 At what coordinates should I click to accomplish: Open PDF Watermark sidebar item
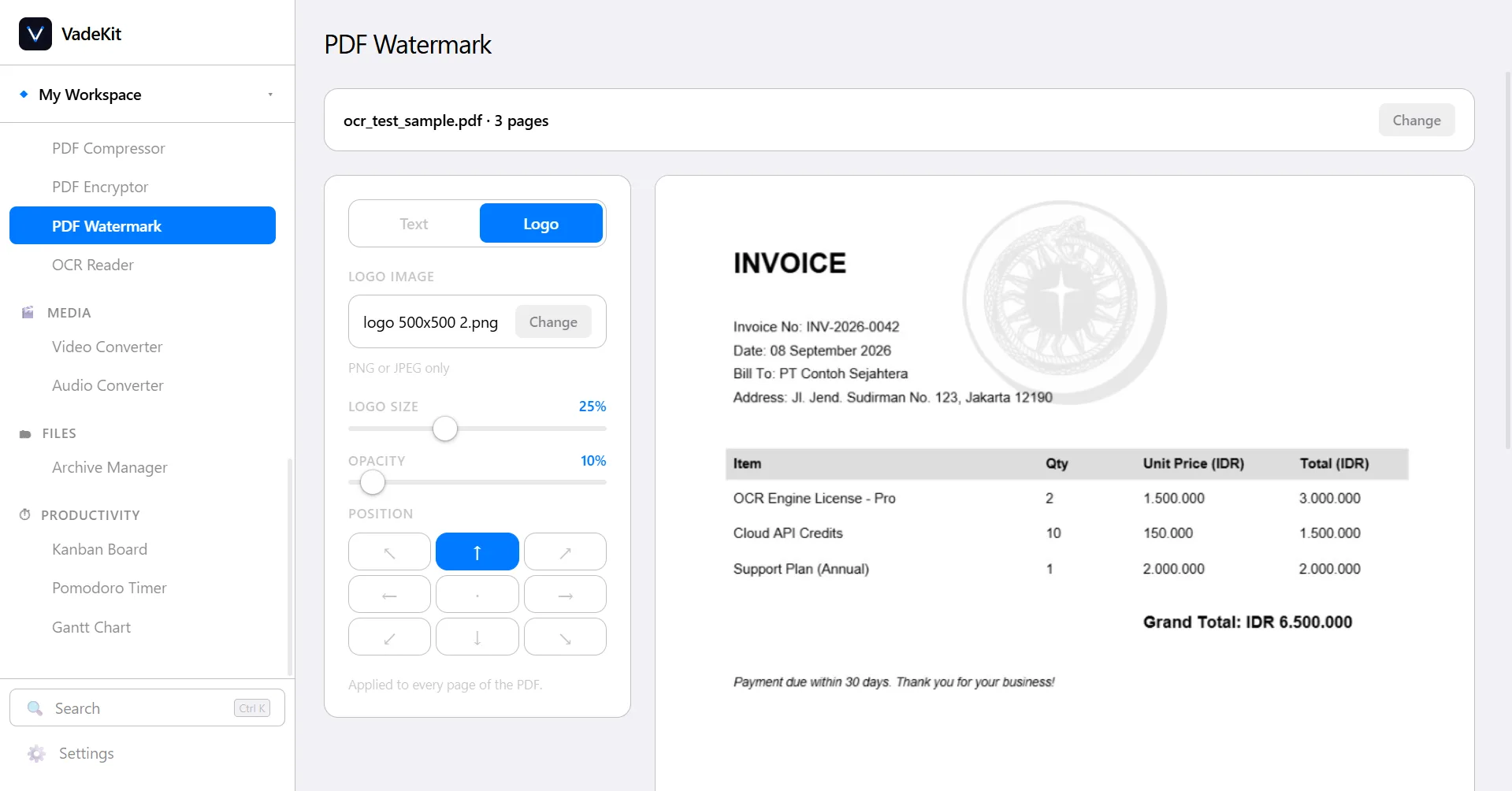point(143,225)
